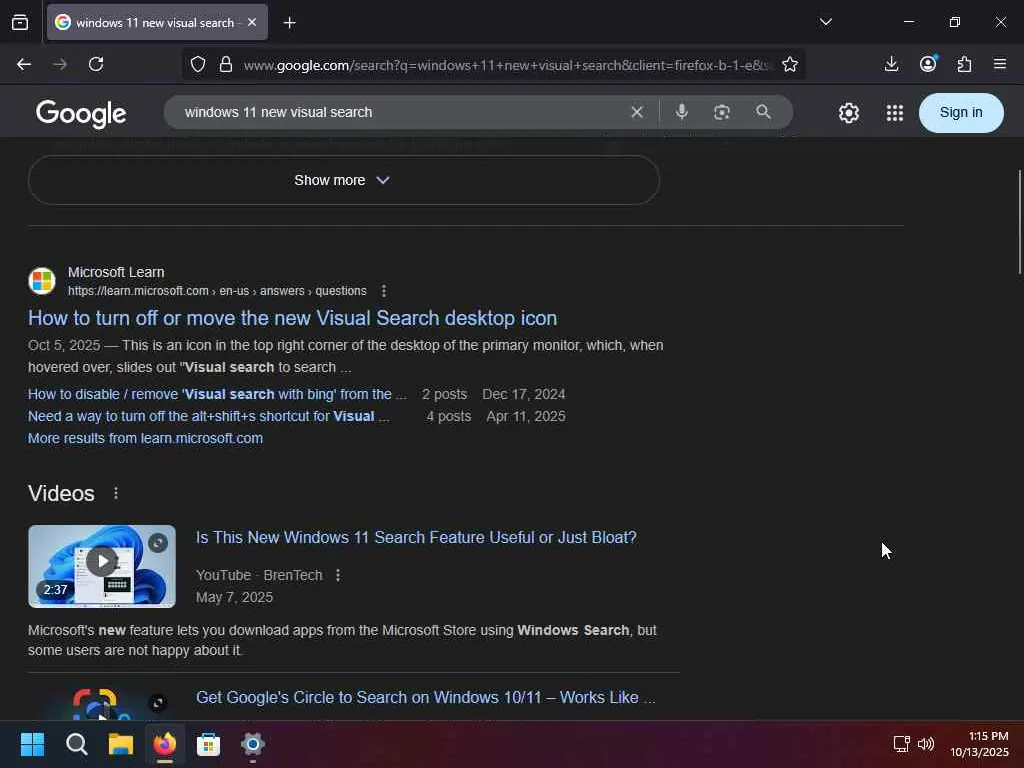
Task: Open tracking protection shield icon
Action: coord(198,64)
